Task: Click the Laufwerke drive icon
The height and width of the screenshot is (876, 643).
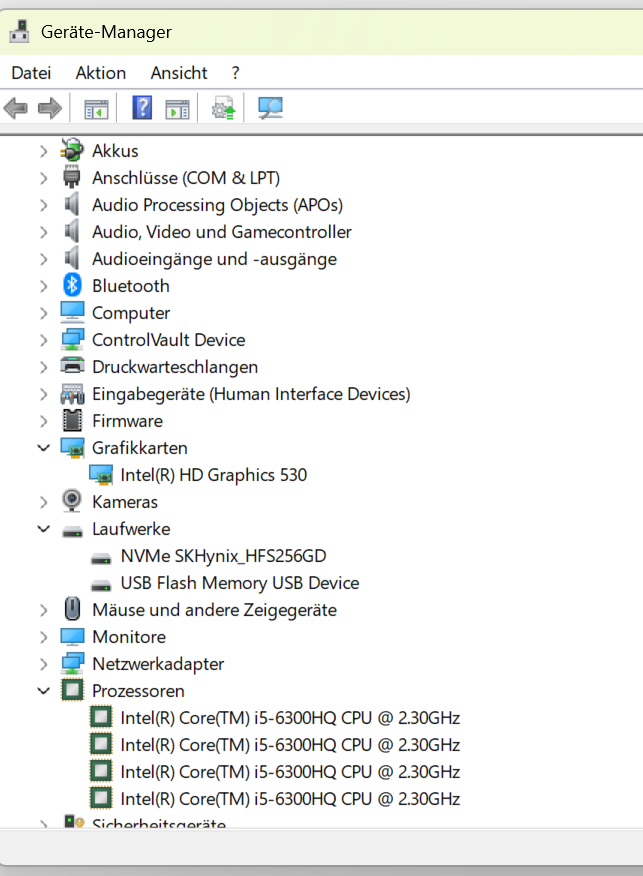Action: [x=72, y=531]
